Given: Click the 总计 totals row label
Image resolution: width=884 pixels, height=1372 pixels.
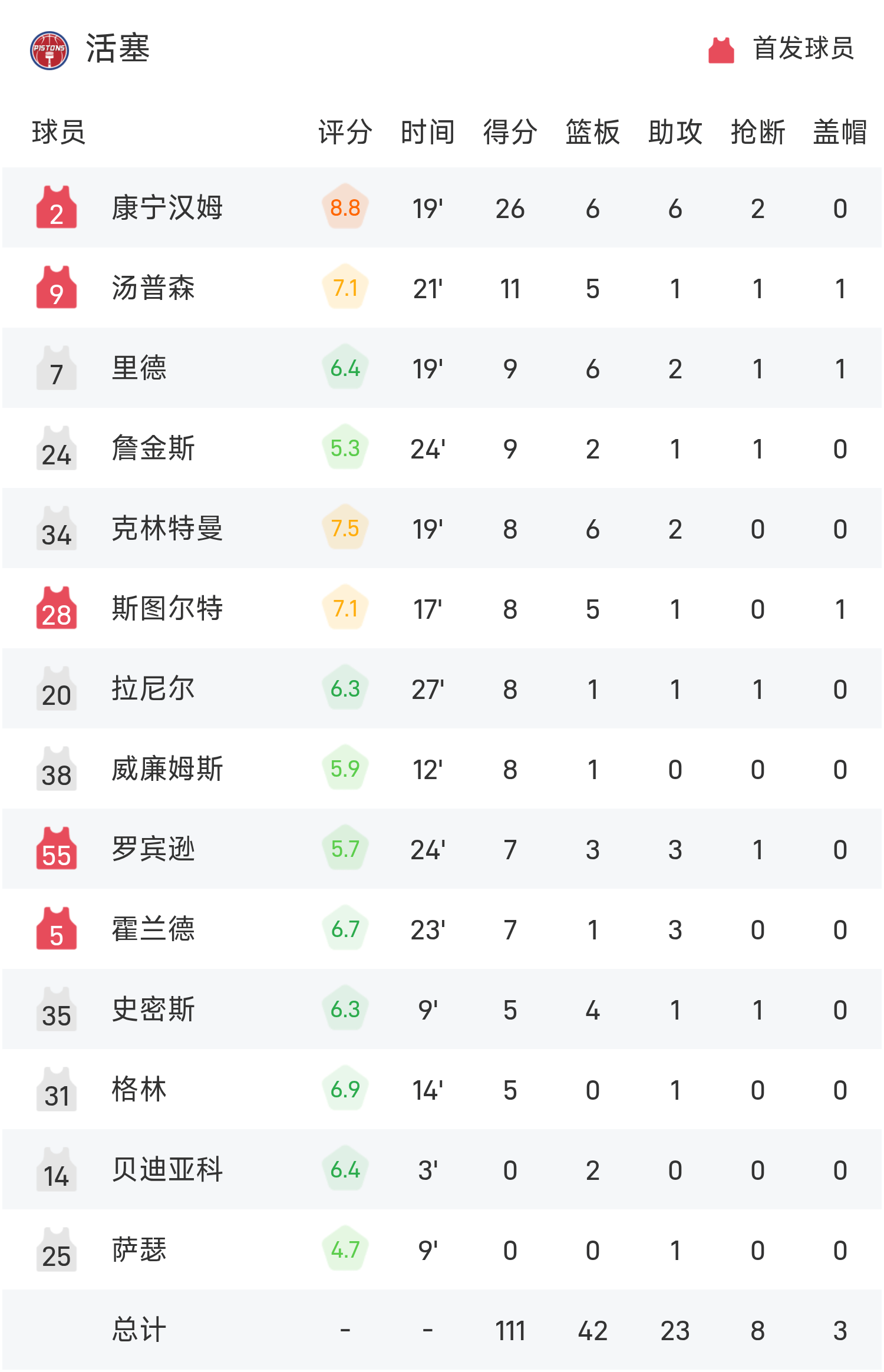Looking at the screenshot, I should pyautogui.click(x=139, y=1330).
